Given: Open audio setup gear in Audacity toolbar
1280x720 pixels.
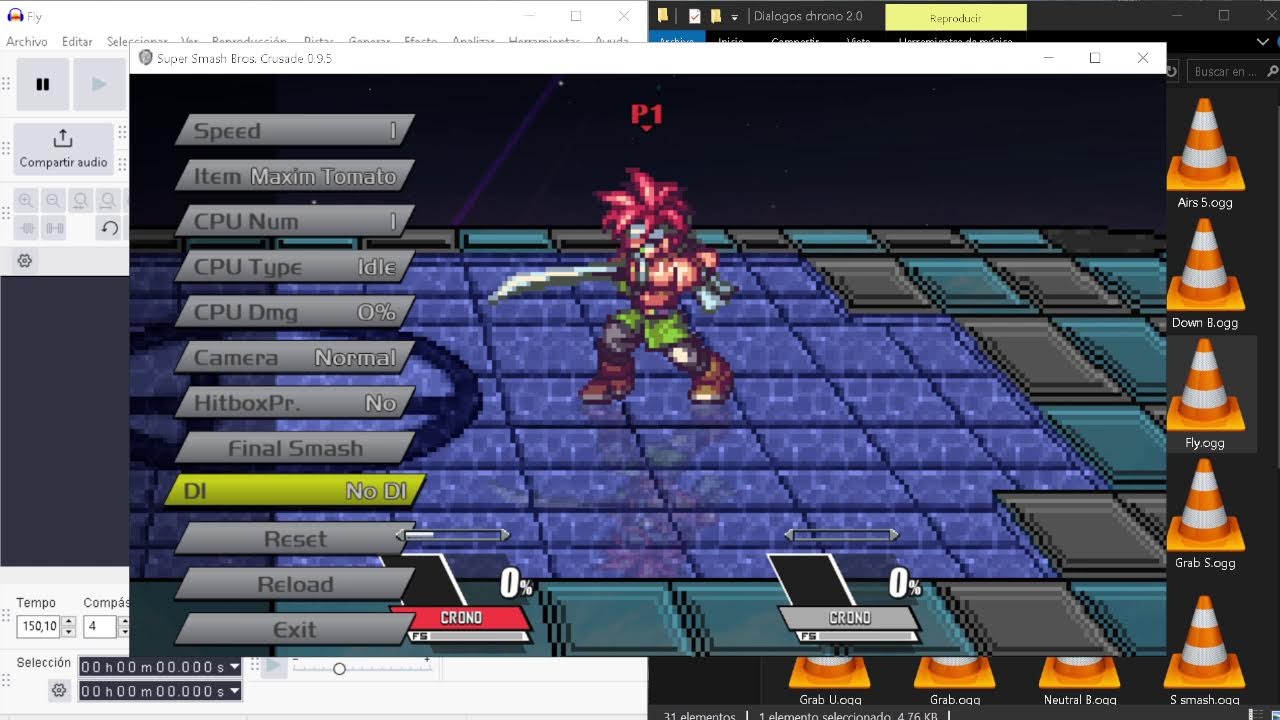Looking at the screenshot, I should point(25,261).
